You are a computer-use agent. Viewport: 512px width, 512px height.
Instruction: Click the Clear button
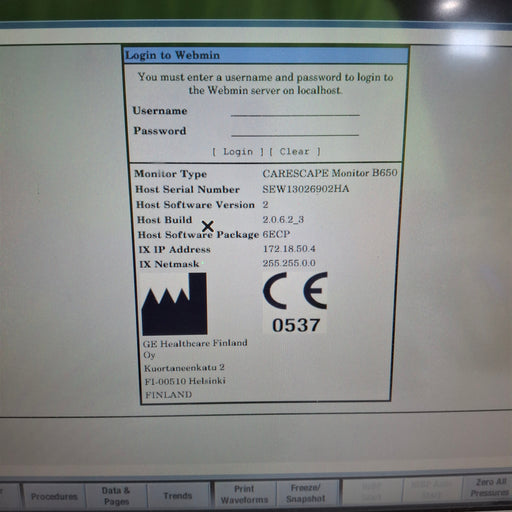pos(295,152)
